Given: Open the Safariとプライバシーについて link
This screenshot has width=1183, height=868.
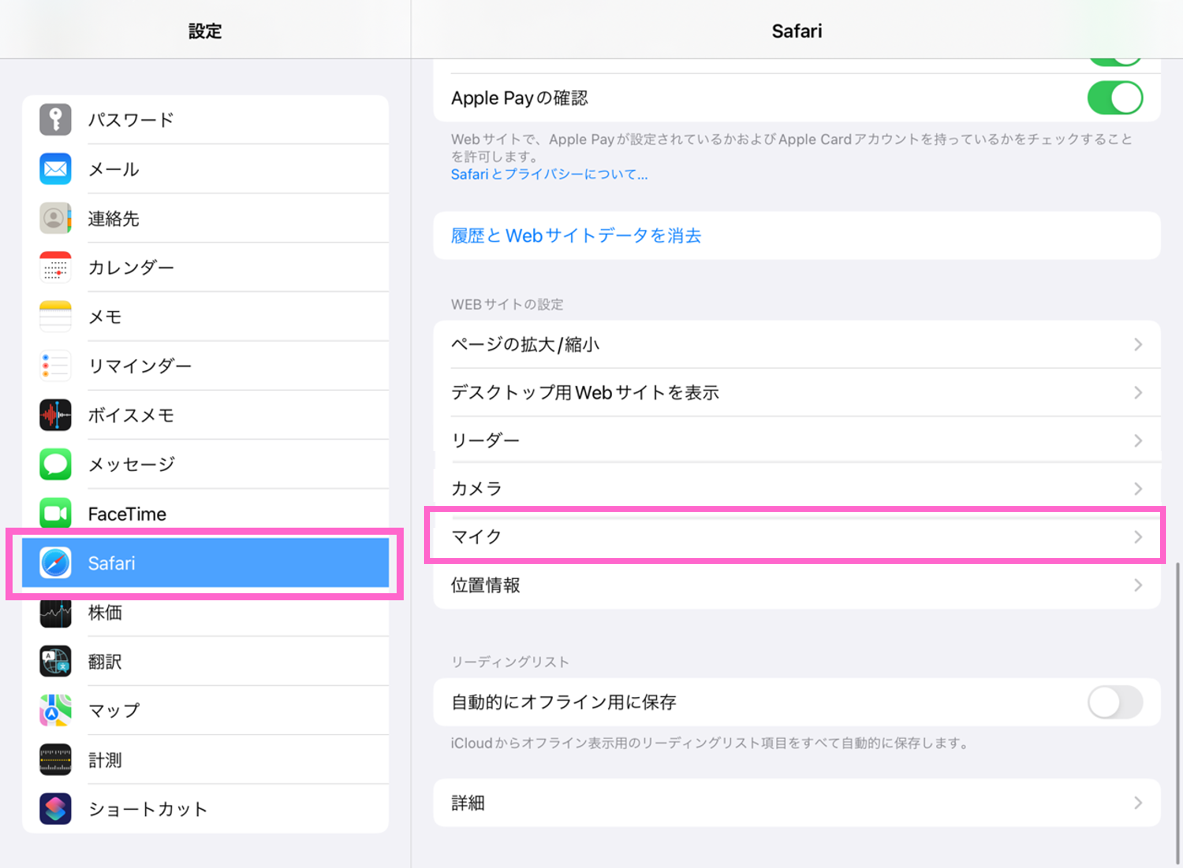Looking at the screenshot, I should (549, 174).
